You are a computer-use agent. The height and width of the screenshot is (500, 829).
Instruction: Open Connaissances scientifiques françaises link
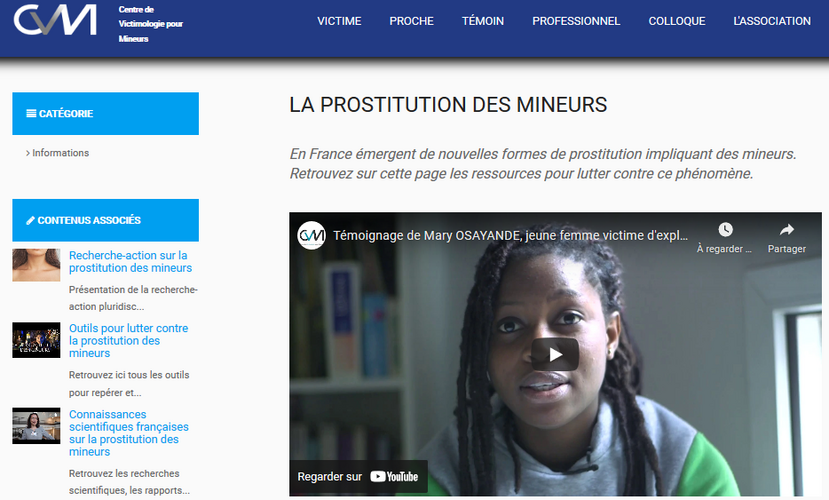click(x=128, y=433)
